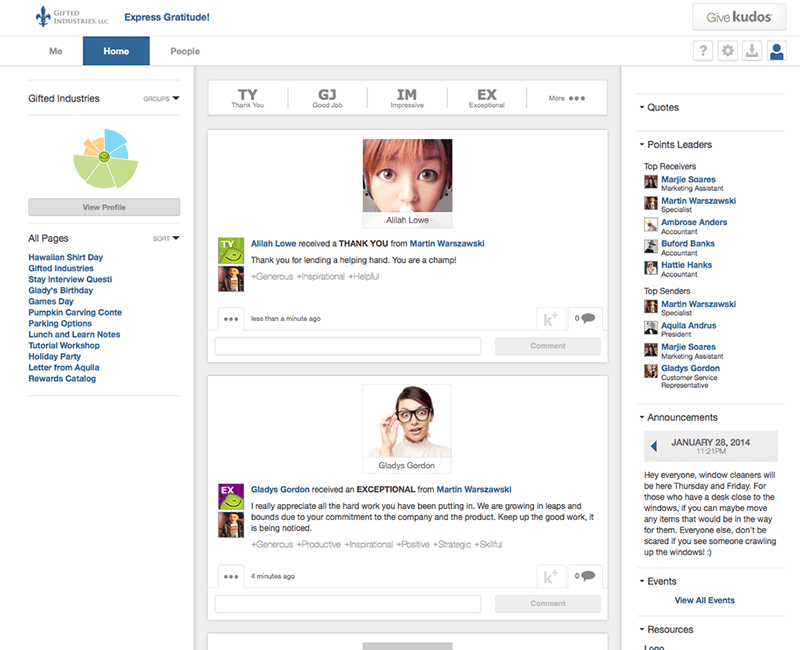This screenshot has width=800, height=650.
Task: Click Hattie Hanks avatar icon
Action: (651, 268)
